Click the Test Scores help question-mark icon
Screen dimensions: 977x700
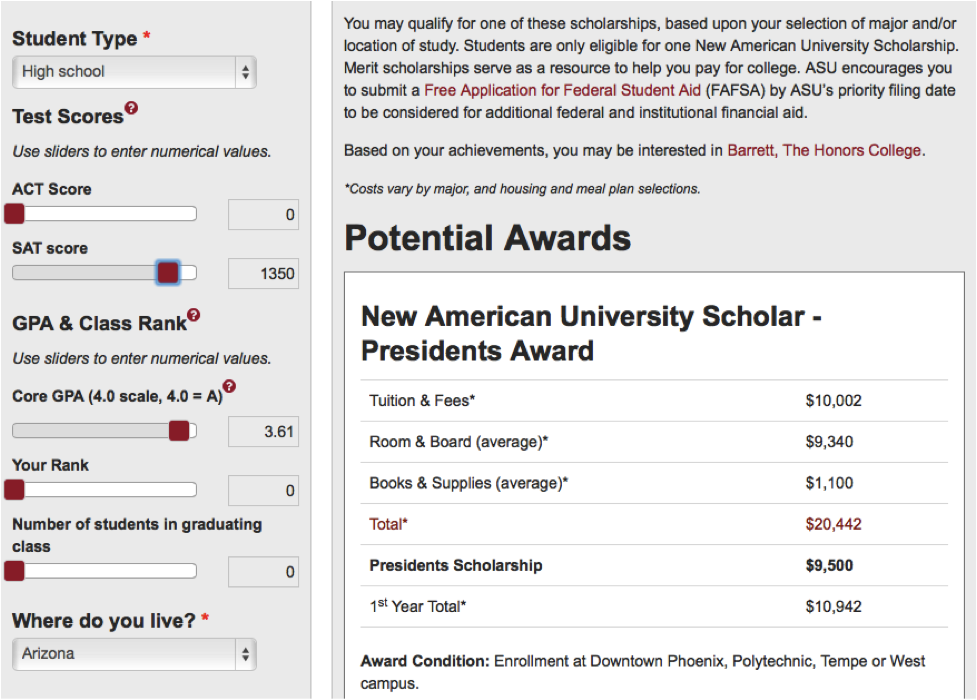coord(131,108)
